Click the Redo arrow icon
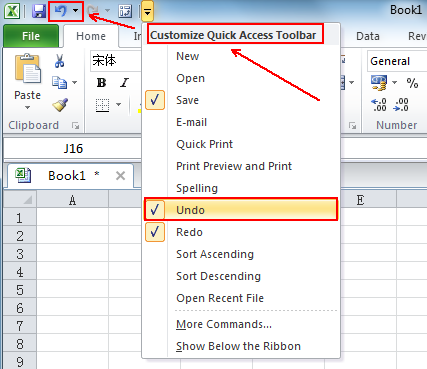Image resolution: width=427 pixels, height=369 pixels. [x=93, y=11]
